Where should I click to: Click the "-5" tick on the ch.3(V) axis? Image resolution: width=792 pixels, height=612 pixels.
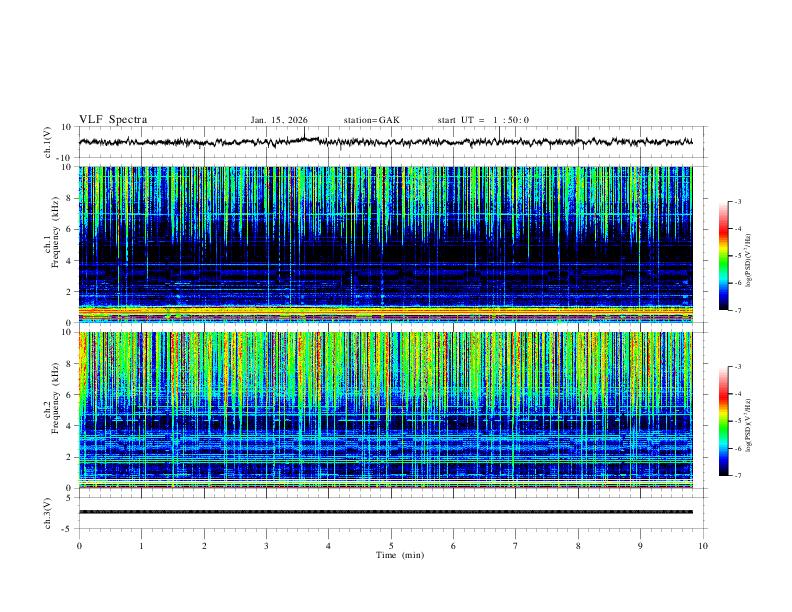click(68, 529)
